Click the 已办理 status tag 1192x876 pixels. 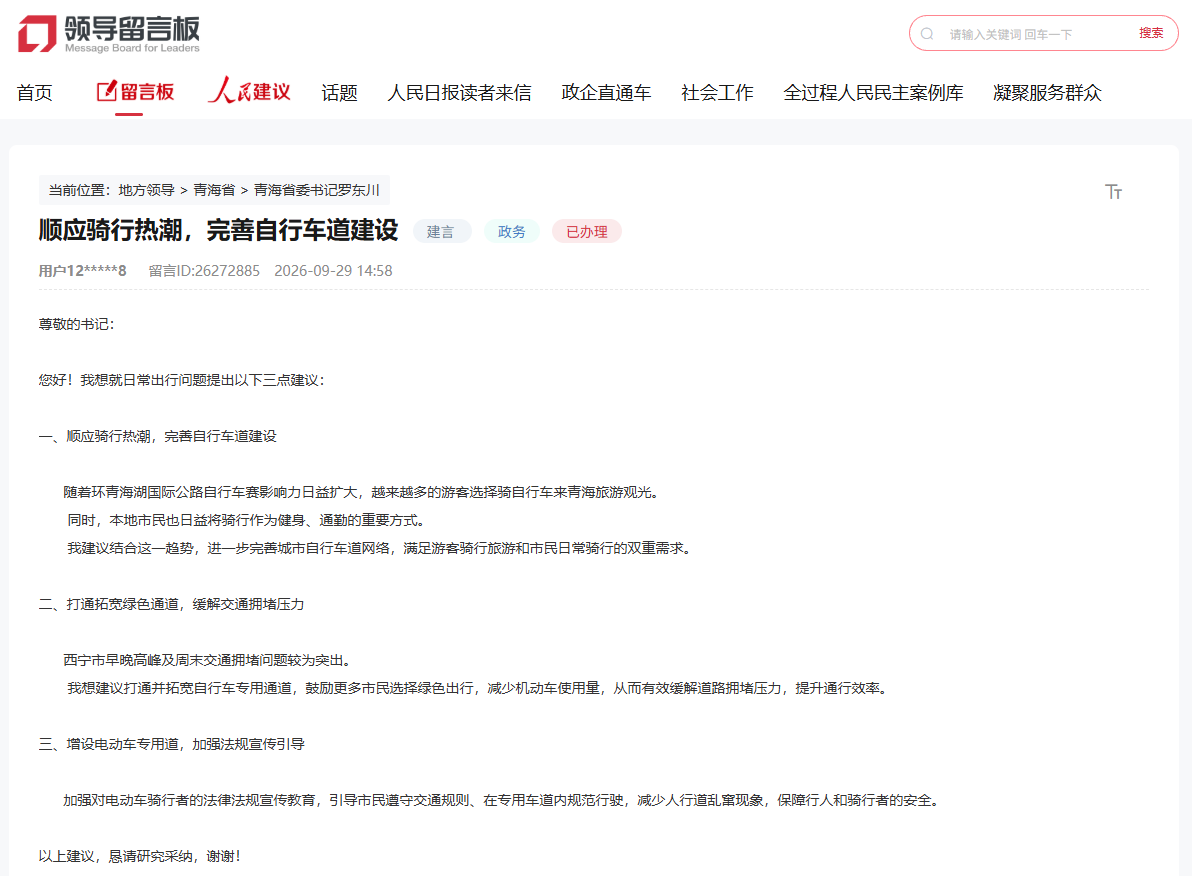(x=587, y=232)
